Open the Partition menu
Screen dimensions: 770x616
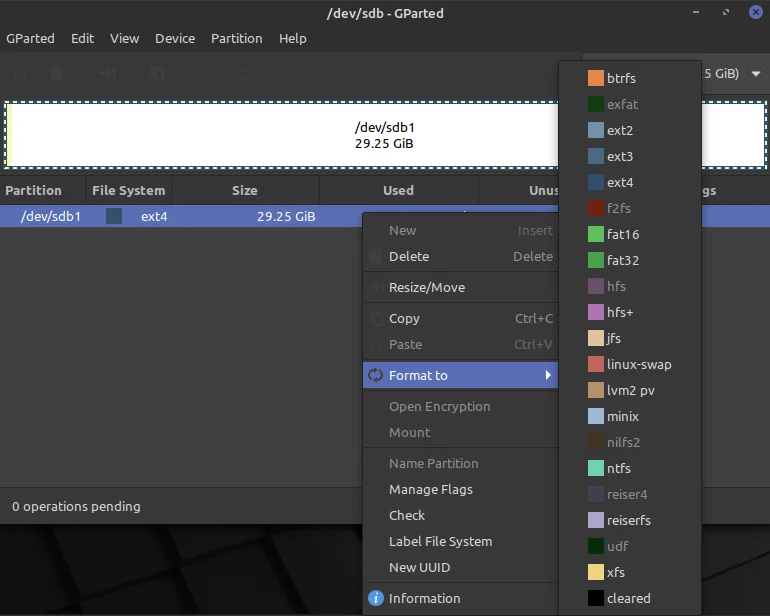(x=237, y=38)
